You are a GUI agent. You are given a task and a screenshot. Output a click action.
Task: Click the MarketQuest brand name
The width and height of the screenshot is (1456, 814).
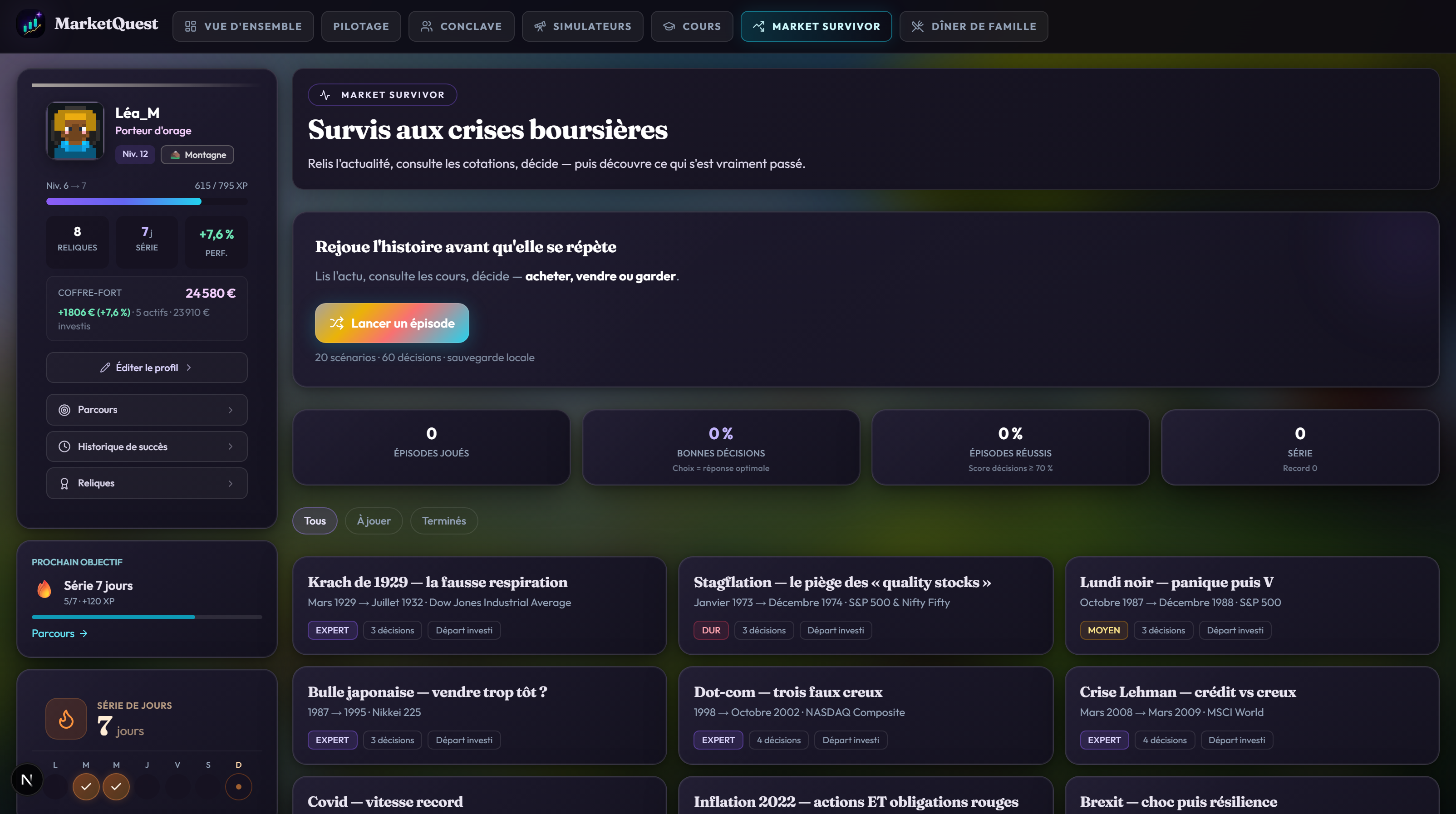coord(106,24)
